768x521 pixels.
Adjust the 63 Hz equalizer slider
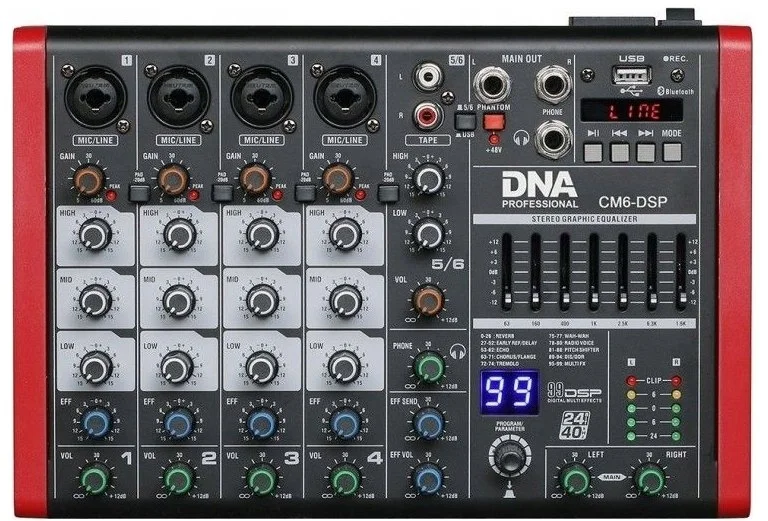[507, 299]
